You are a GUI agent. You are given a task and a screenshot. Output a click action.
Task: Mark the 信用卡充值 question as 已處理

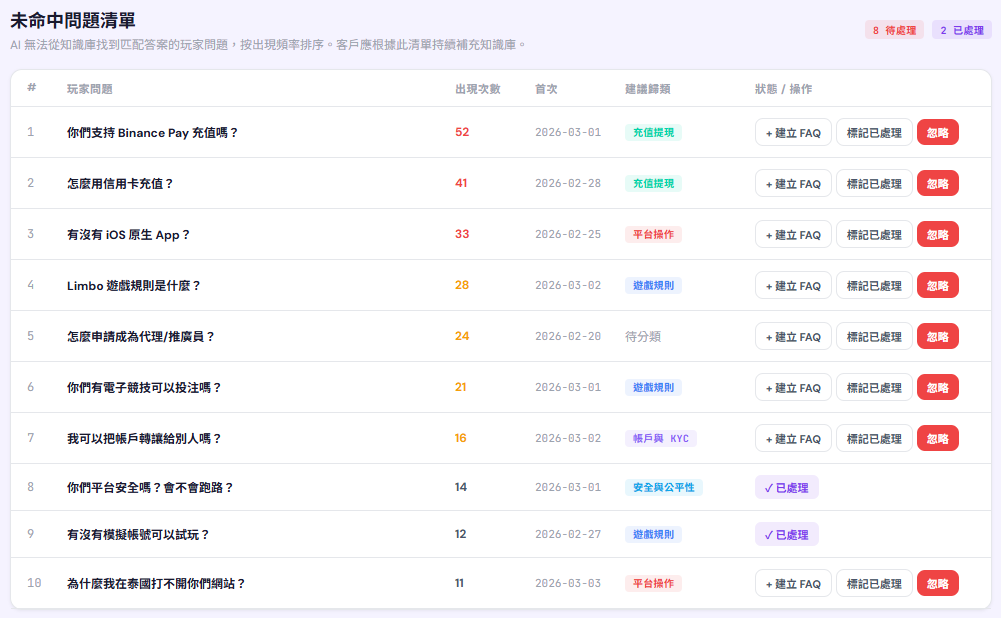click(x=873, y=183)
